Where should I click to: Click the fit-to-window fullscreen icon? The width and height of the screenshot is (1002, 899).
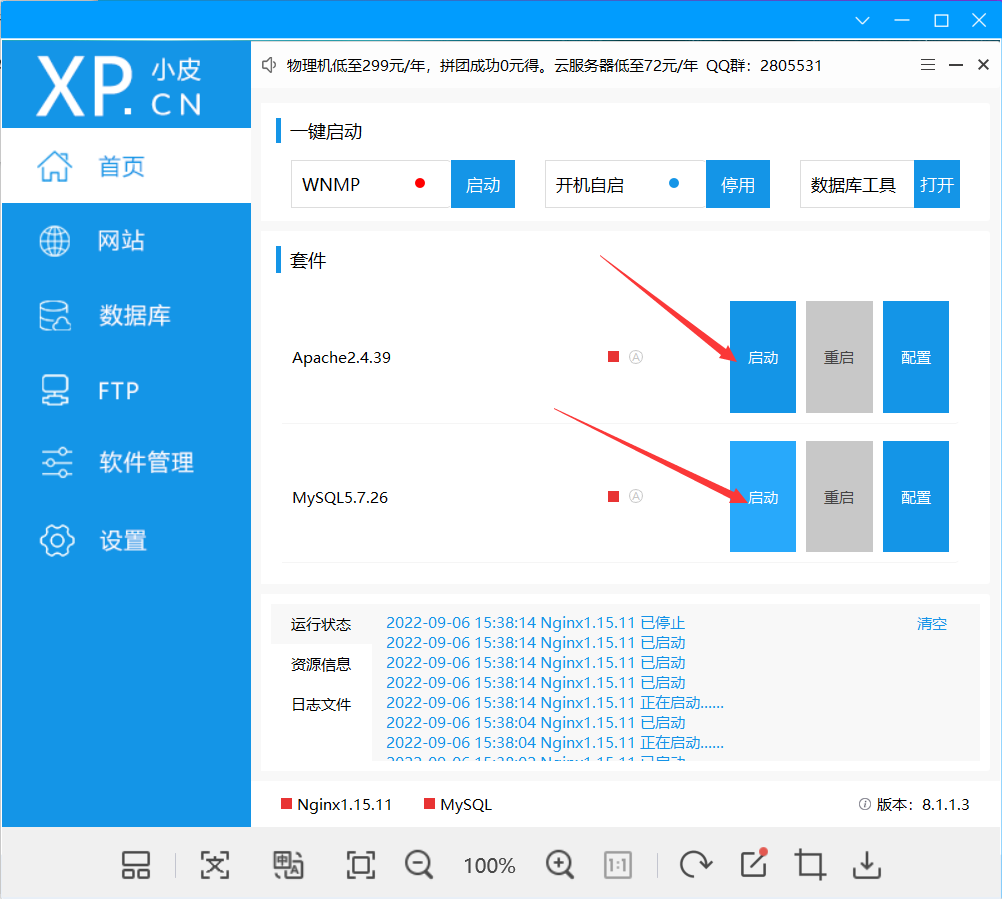point(361,865)
